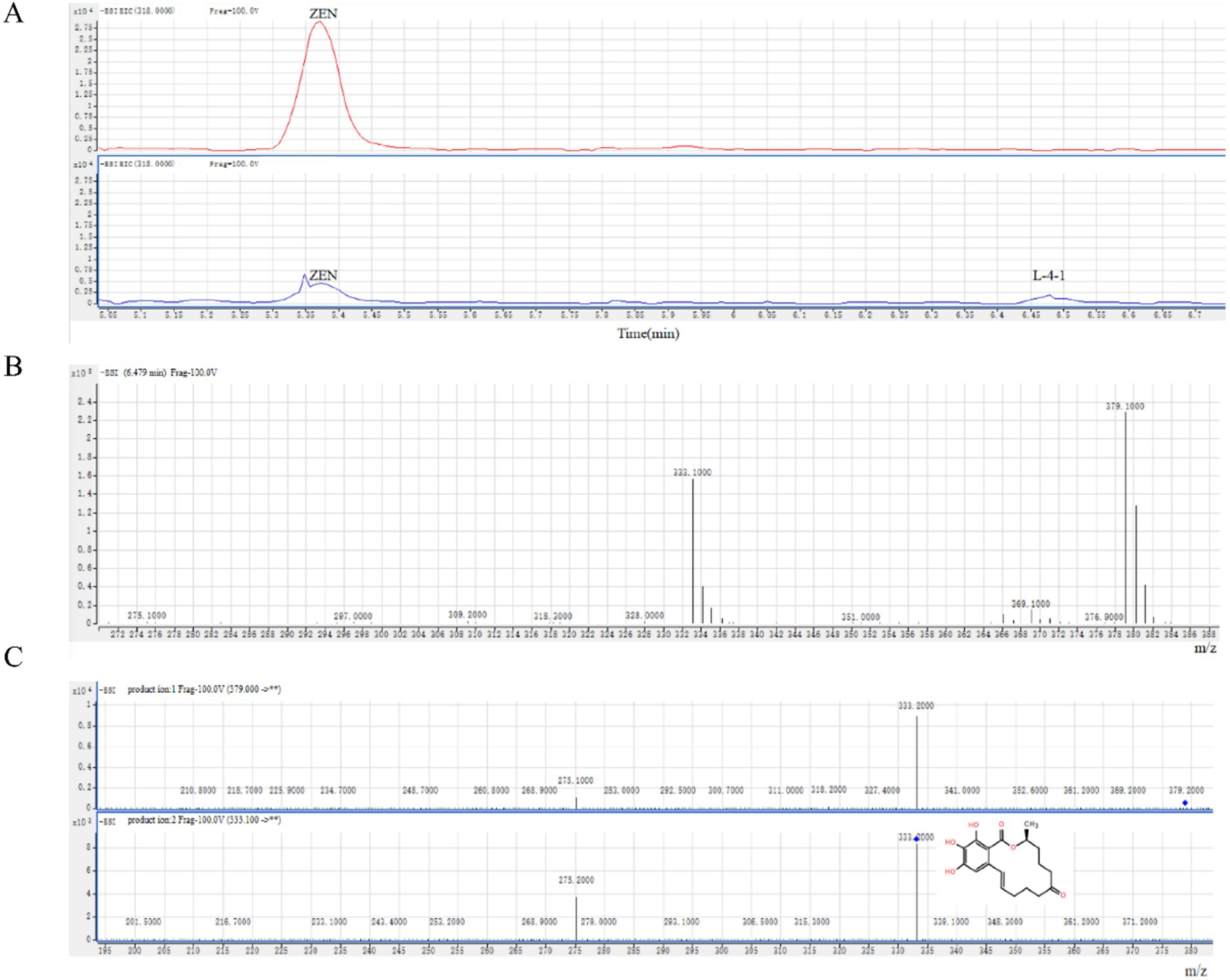Select the 275.2000 peak label in product ion 2
This screenshot has width=1230, height=980.
click(x=576, y=880)
